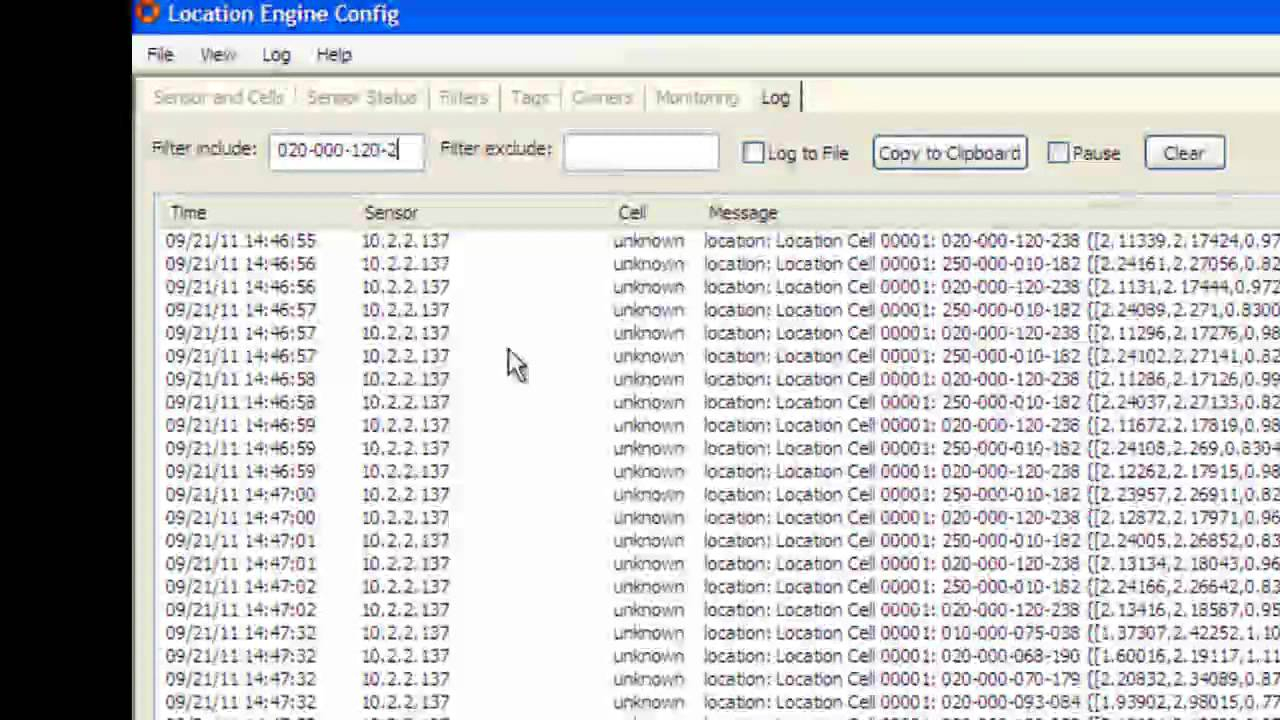Viewport: 1280px width, 720px height.
Task: Switch to the Monitoring tab
Action: tap(697, 98)
